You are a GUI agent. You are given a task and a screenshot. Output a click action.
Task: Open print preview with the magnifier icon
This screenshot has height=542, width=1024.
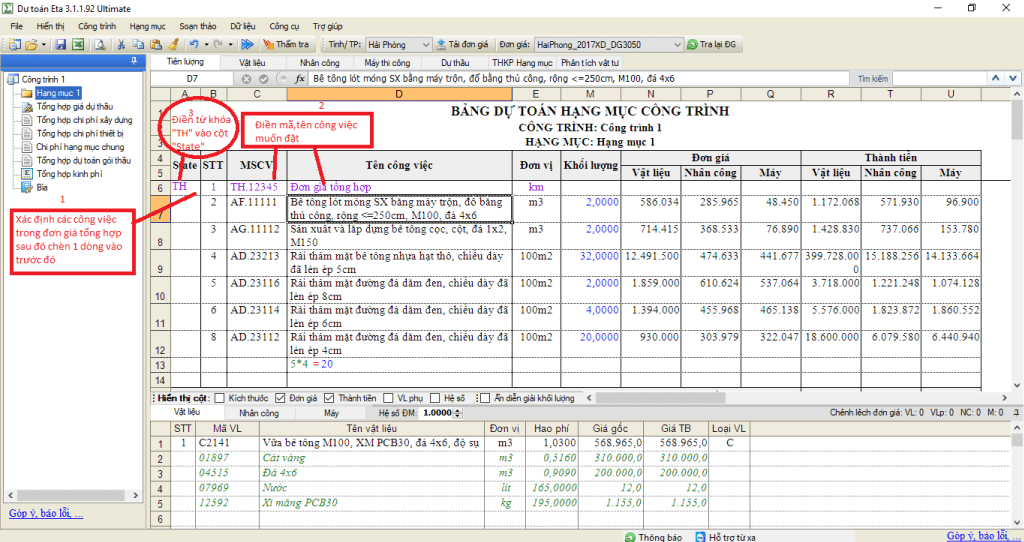click(x=99, y=45)
